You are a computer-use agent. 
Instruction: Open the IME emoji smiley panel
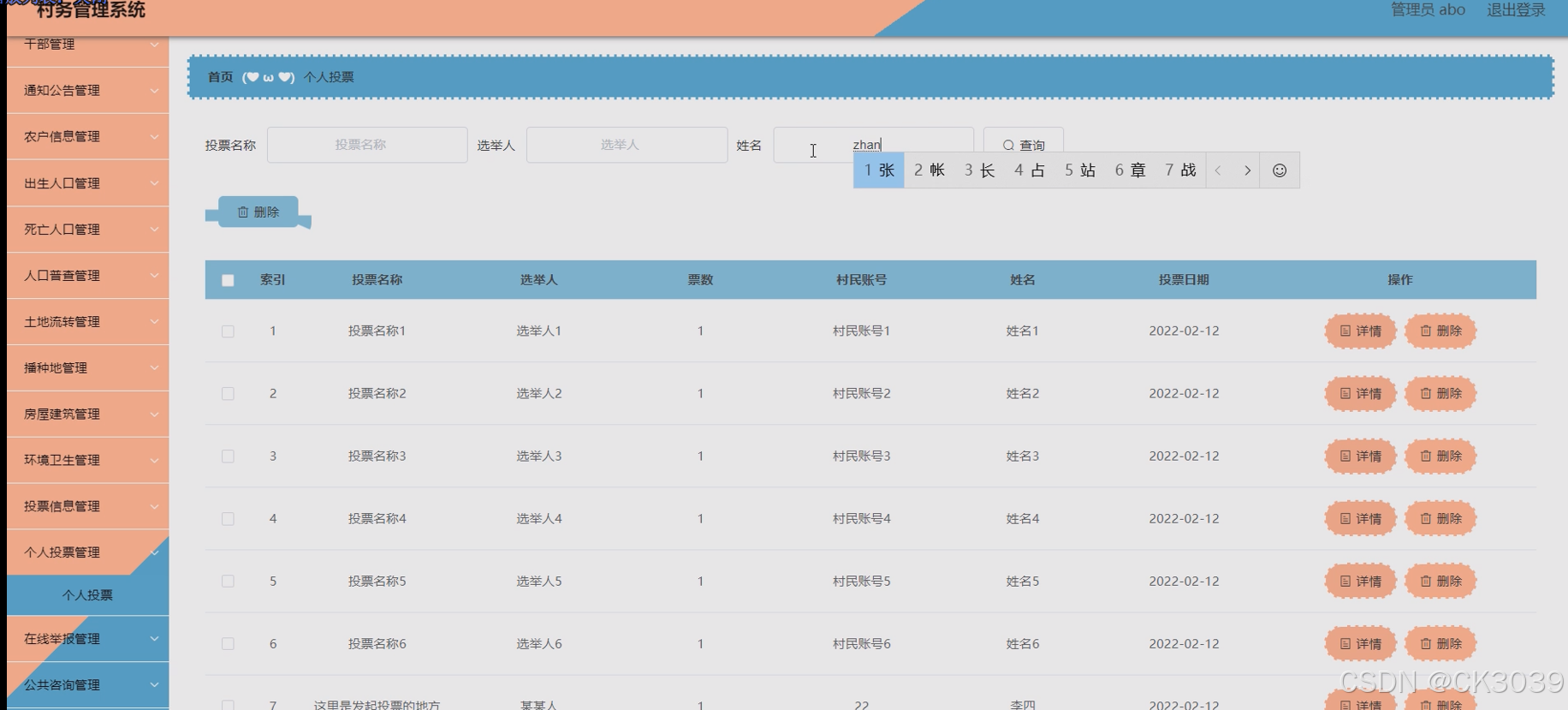(x=1279, y=170)
